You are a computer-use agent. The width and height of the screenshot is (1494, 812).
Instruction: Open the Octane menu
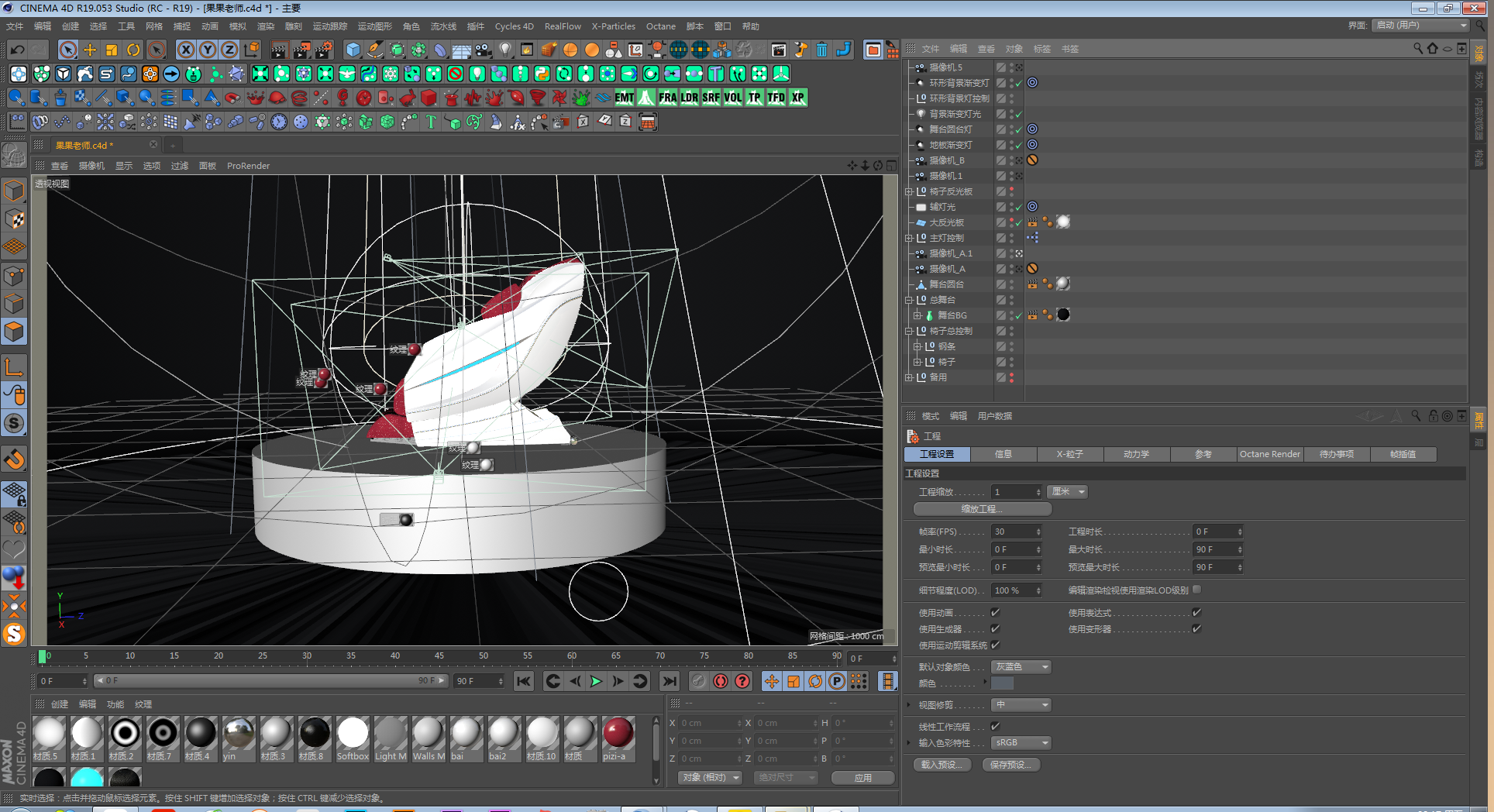(x=660, y=26)
